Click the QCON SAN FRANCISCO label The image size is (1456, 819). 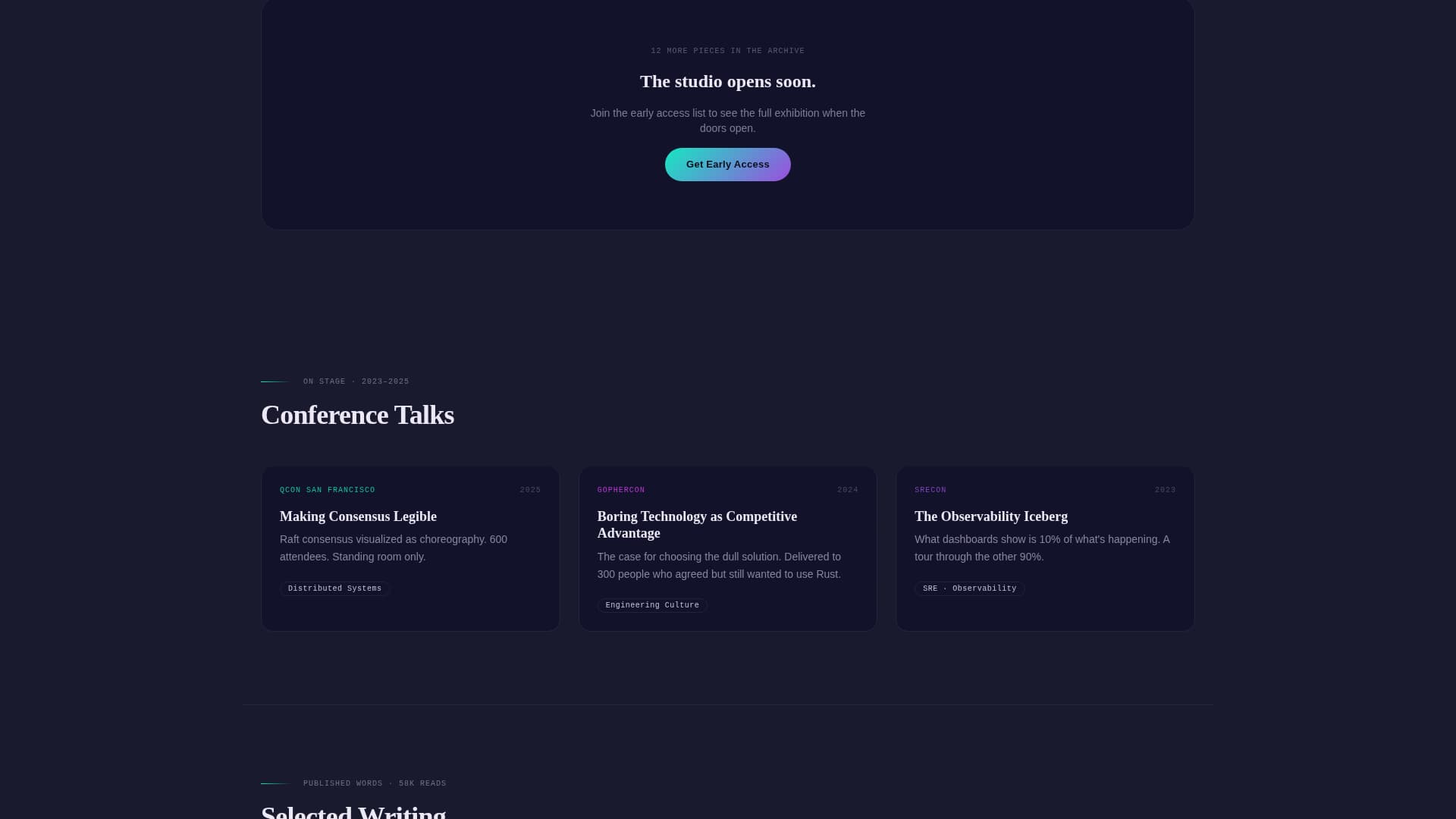tap(328, 490)
